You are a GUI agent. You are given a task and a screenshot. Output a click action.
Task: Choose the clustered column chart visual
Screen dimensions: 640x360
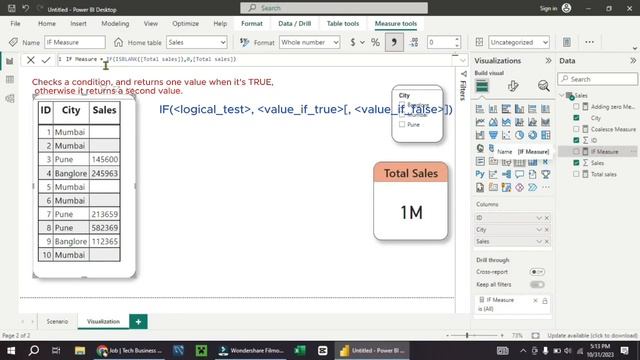coord(519,109)
